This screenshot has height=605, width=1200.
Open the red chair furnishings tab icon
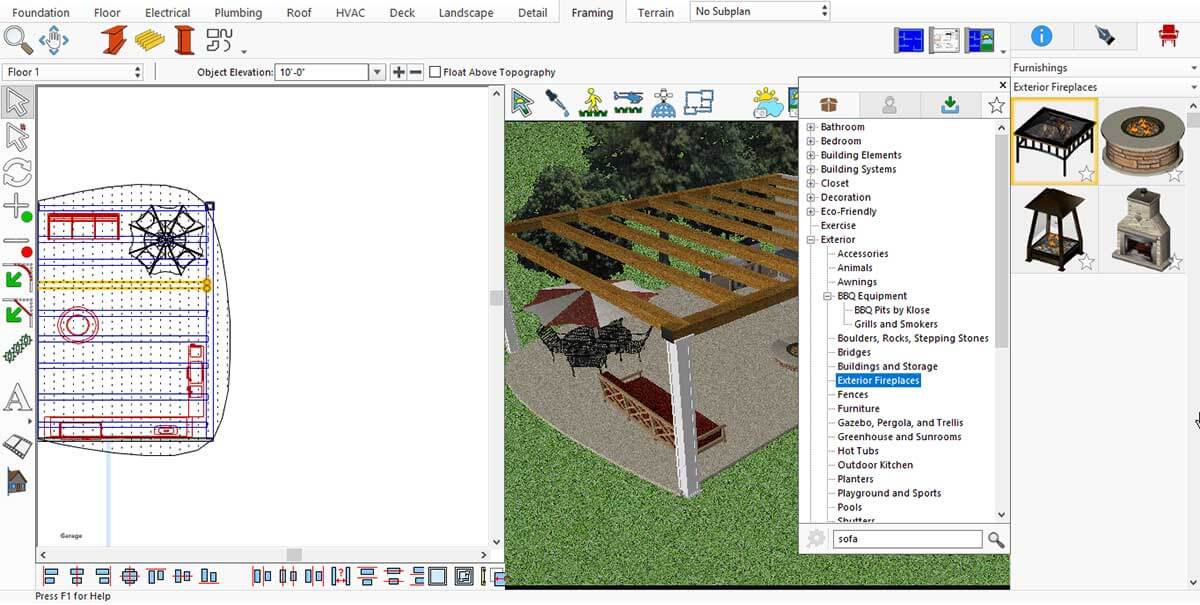click(x=1167, y=36)
